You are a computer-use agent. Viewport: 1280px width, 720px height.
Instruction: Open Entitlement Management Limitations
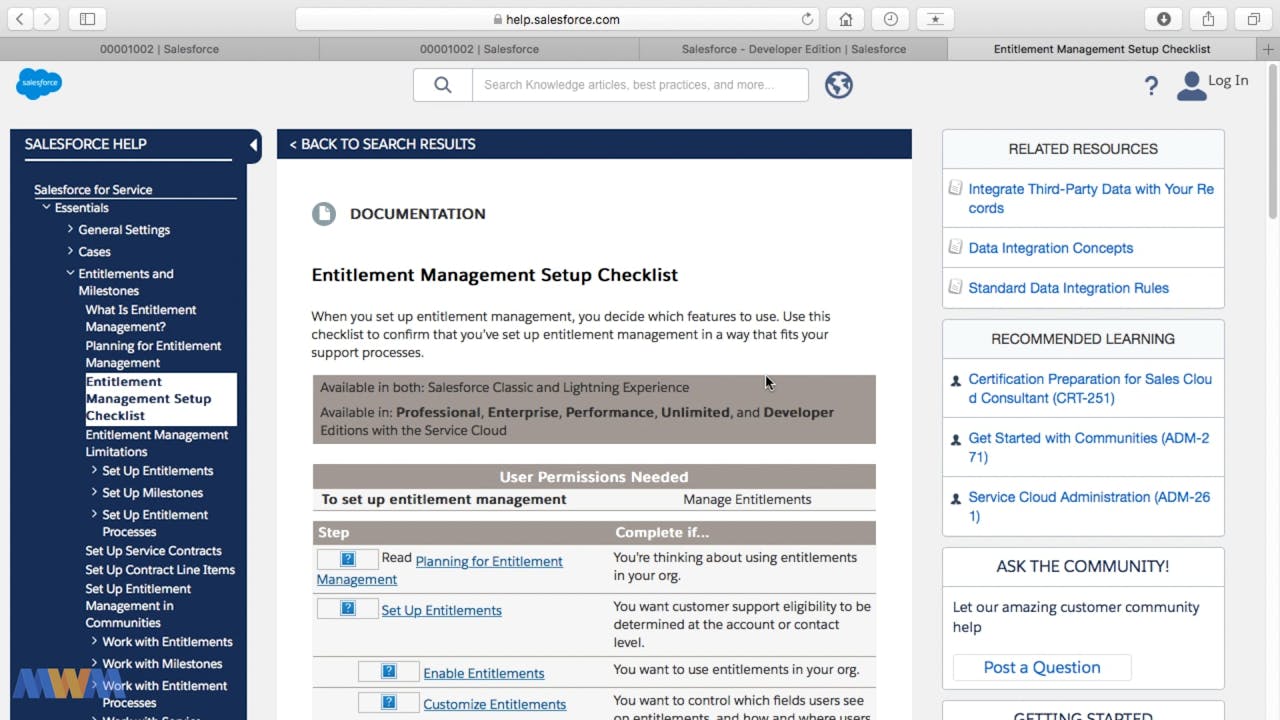pos(157,443)
